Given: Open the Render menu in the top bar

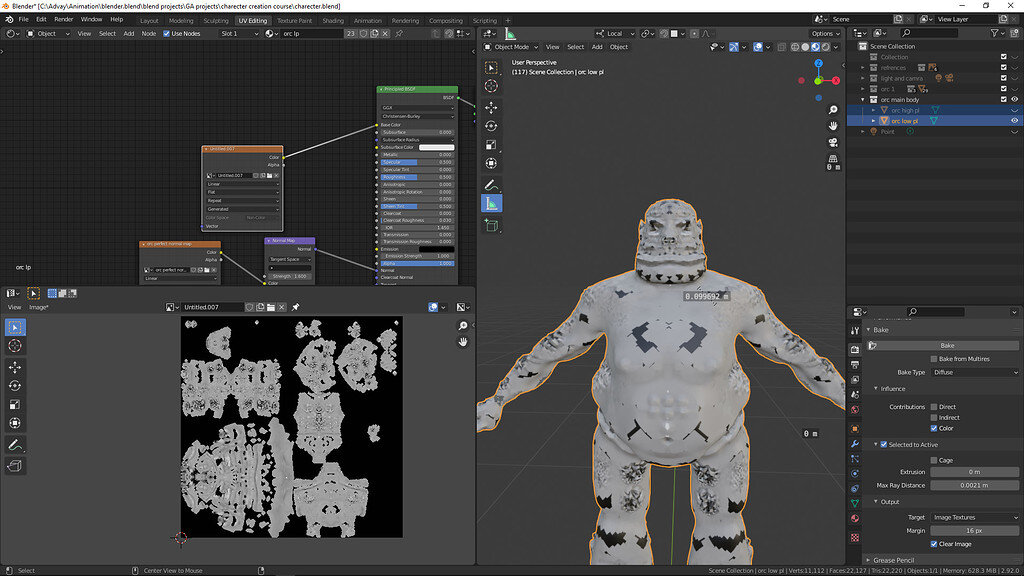Looking at the screenshot, I should (64, 19).
